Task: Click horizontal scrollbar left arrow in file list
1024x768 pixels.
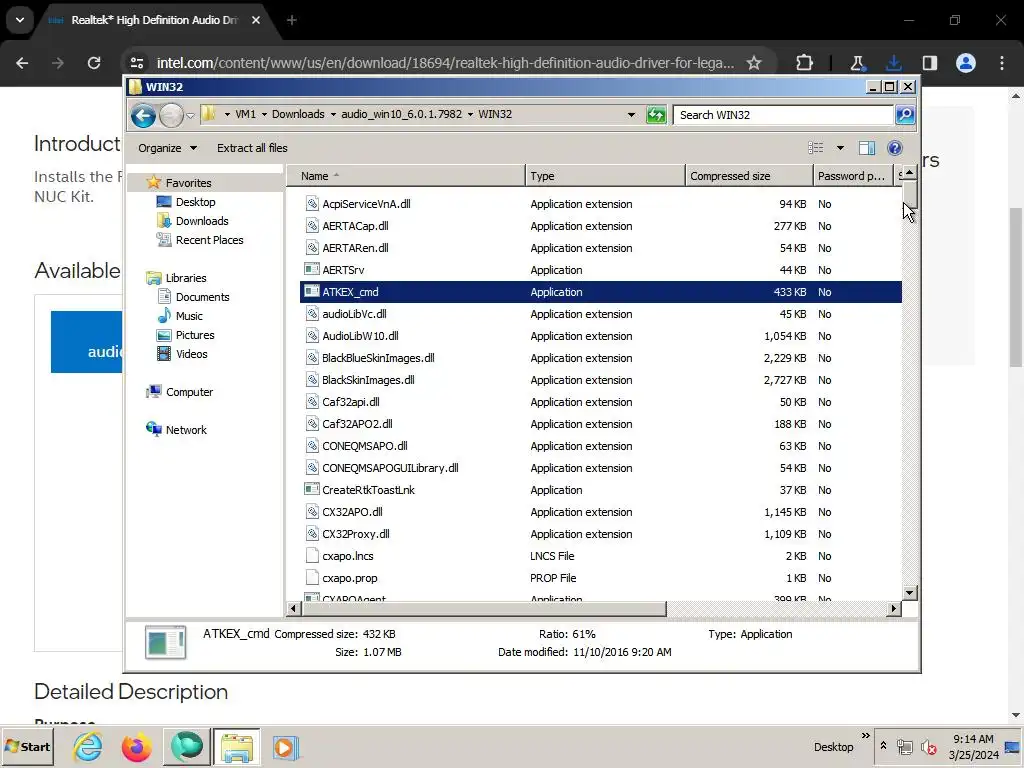Action: pyautogui.click(x=293, y=609)
